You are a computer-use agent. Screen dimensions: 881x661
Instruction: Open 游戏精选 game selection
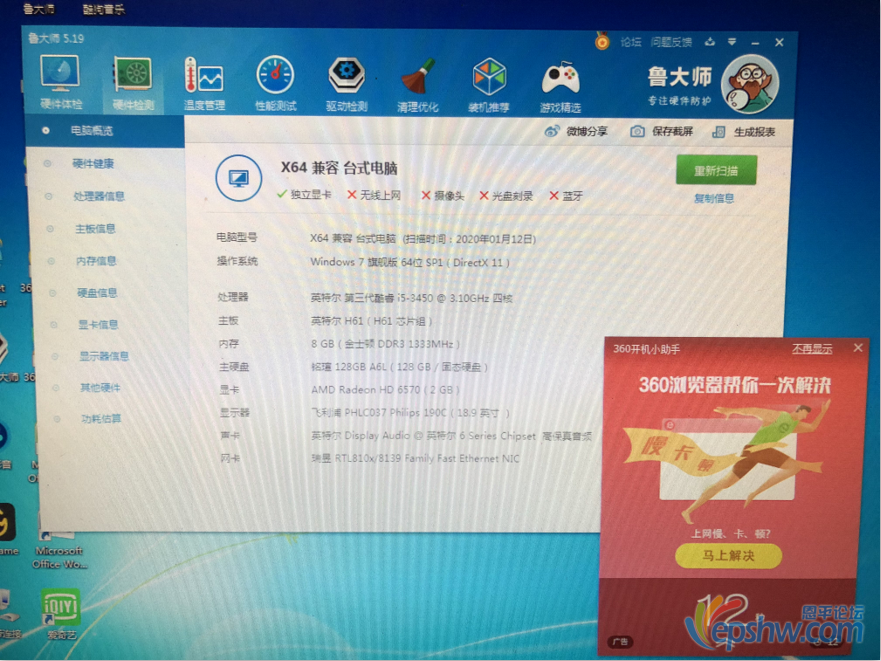pyautogui.click(x=560, y=86)
